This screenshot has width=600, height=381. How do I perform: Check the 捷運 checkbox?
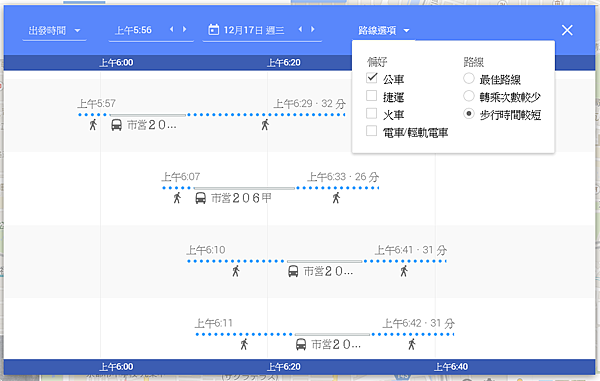click(x=372, y=96)
